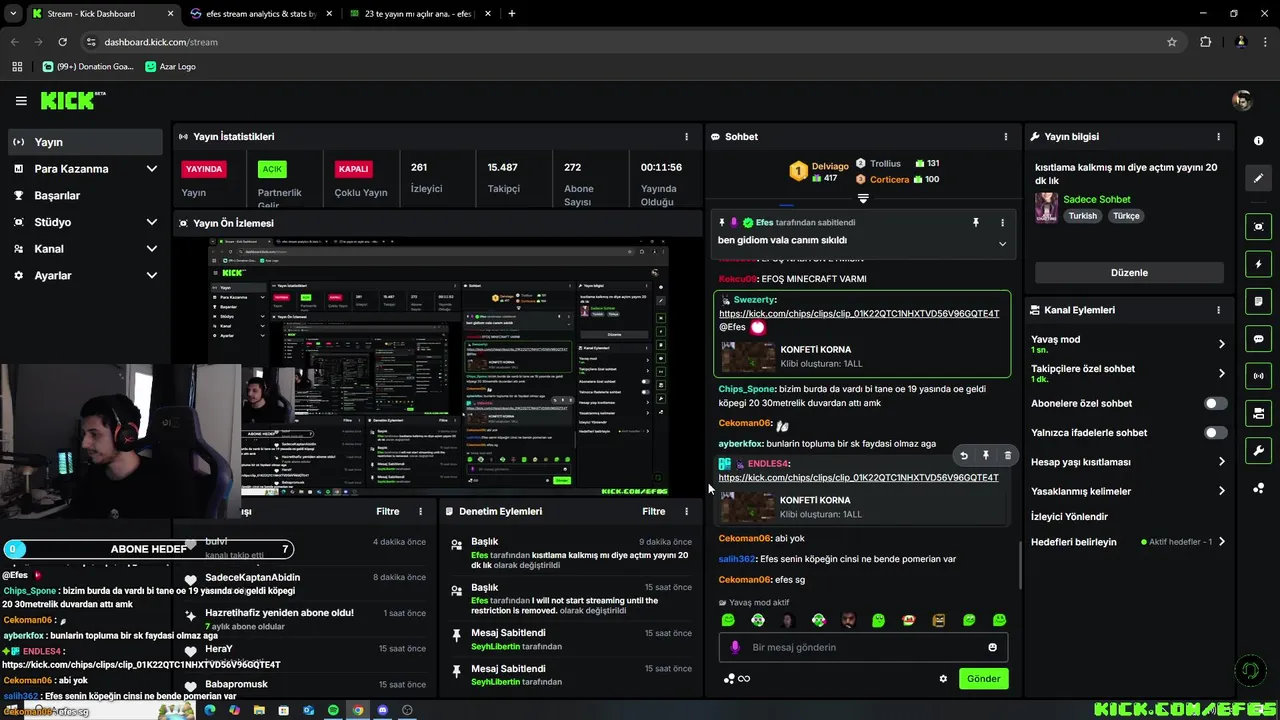Open Donation Goal bookmark
The height and width of the screenshot is (720, 1280).
88,67
